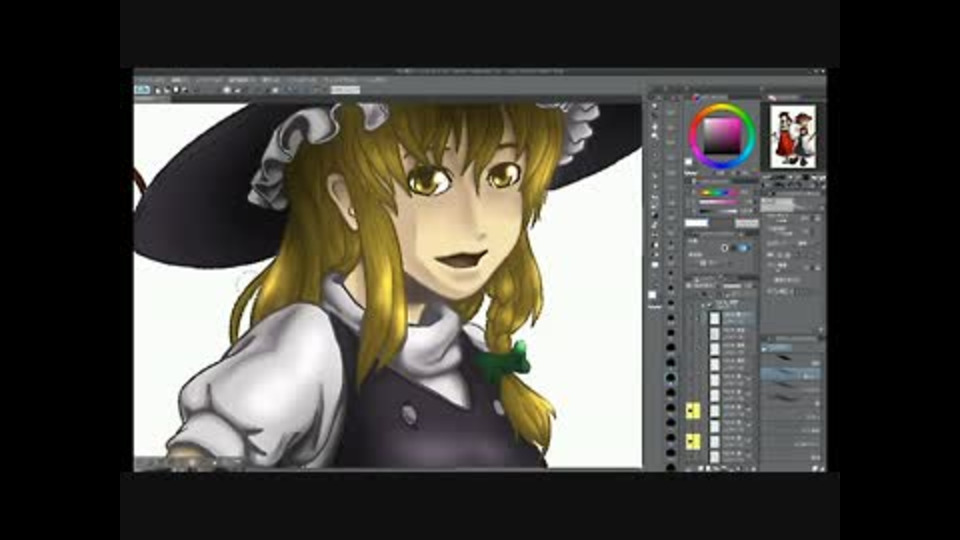
Task: Click the white label box in the command bar
Action: 345,90
